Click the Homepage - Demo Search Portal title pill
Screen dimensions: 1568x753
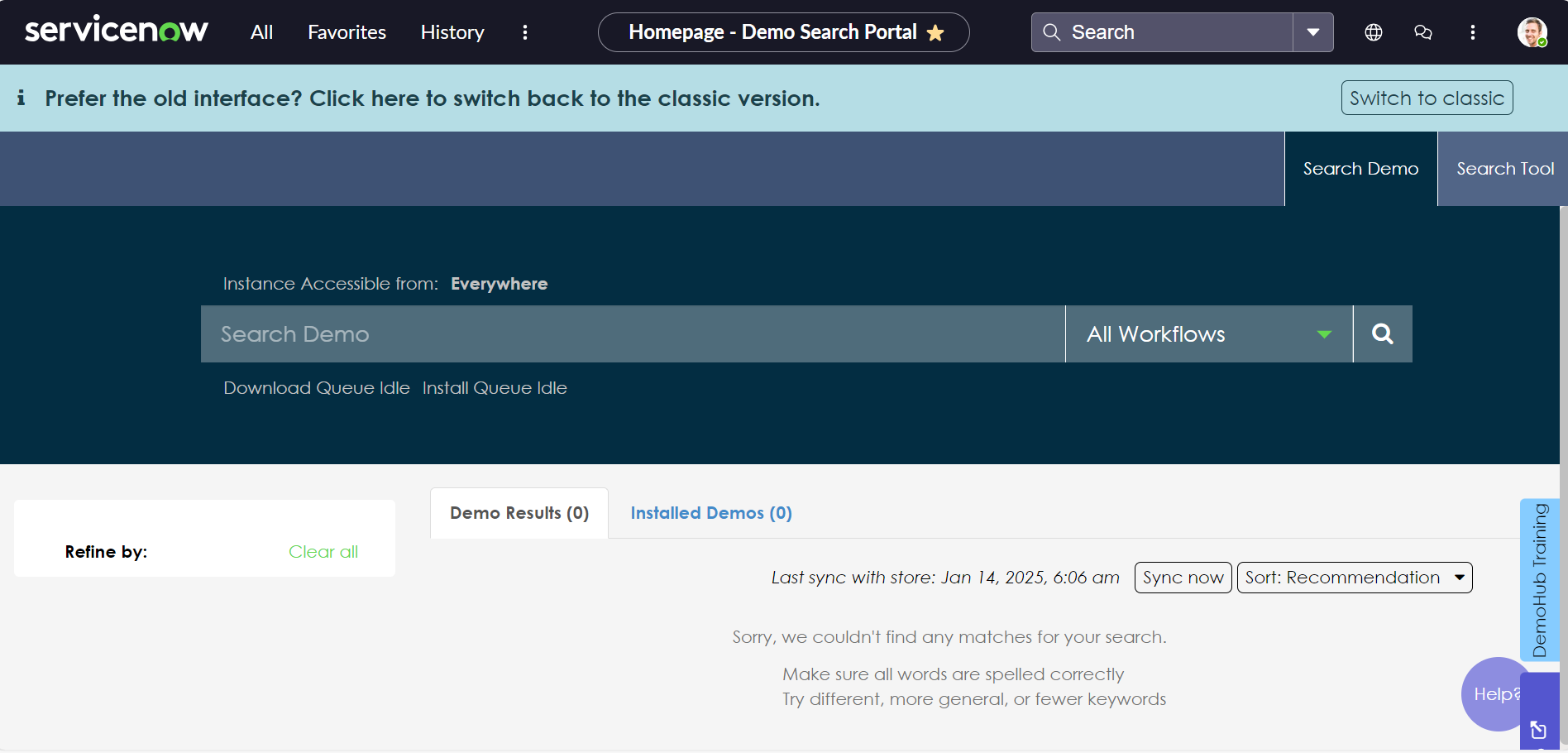tap(783, 32)
